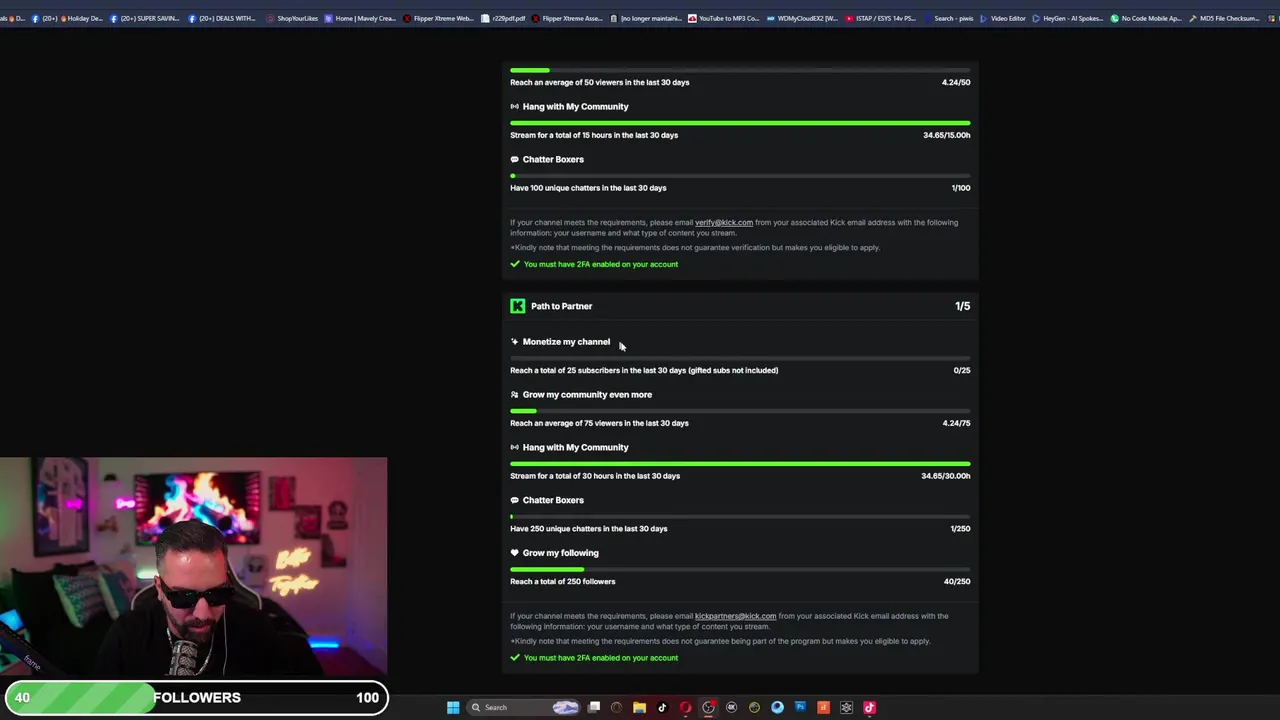Open the YouTube to MP3 Converter bookmark

[723, 18]
